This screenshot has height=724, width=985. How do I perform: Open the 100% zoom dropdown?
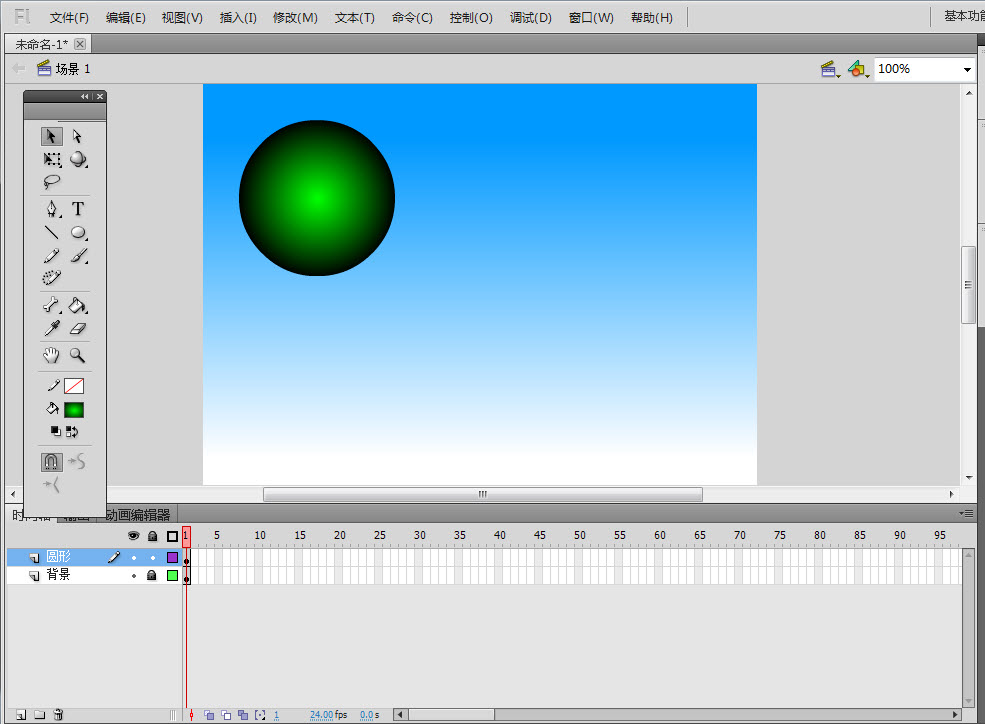967,69
